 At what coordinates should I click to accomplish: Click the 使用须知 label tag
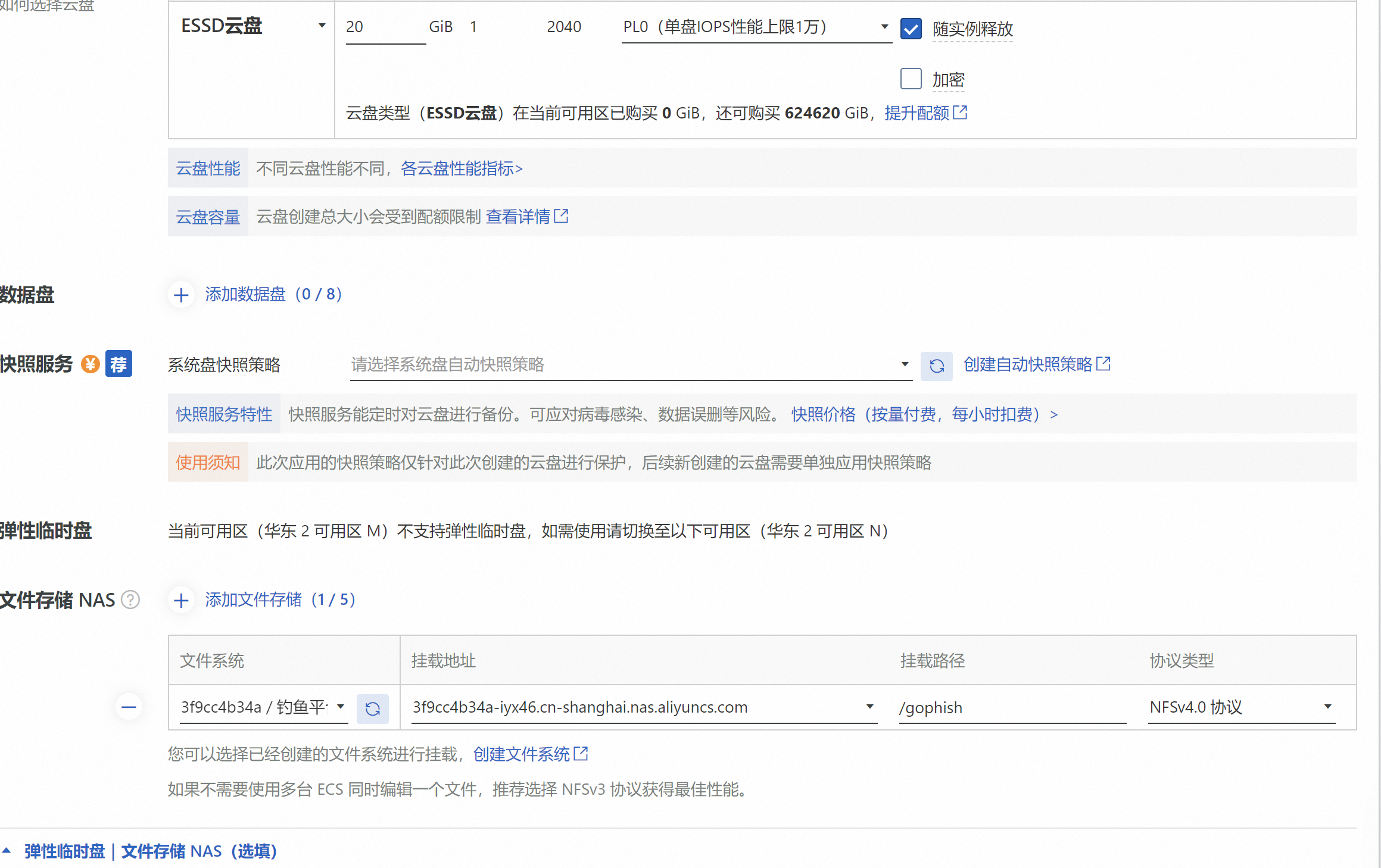coord(208,463)
